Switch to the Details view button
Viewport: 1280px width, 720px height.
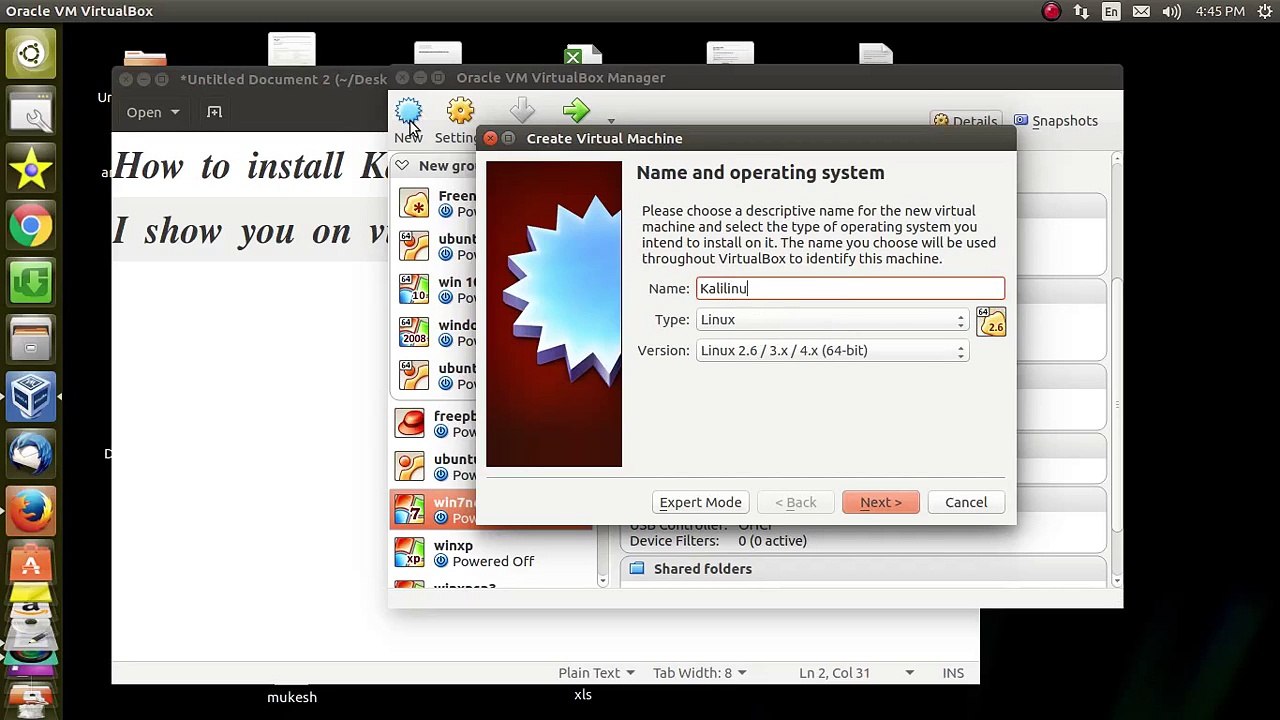point(965,121)
